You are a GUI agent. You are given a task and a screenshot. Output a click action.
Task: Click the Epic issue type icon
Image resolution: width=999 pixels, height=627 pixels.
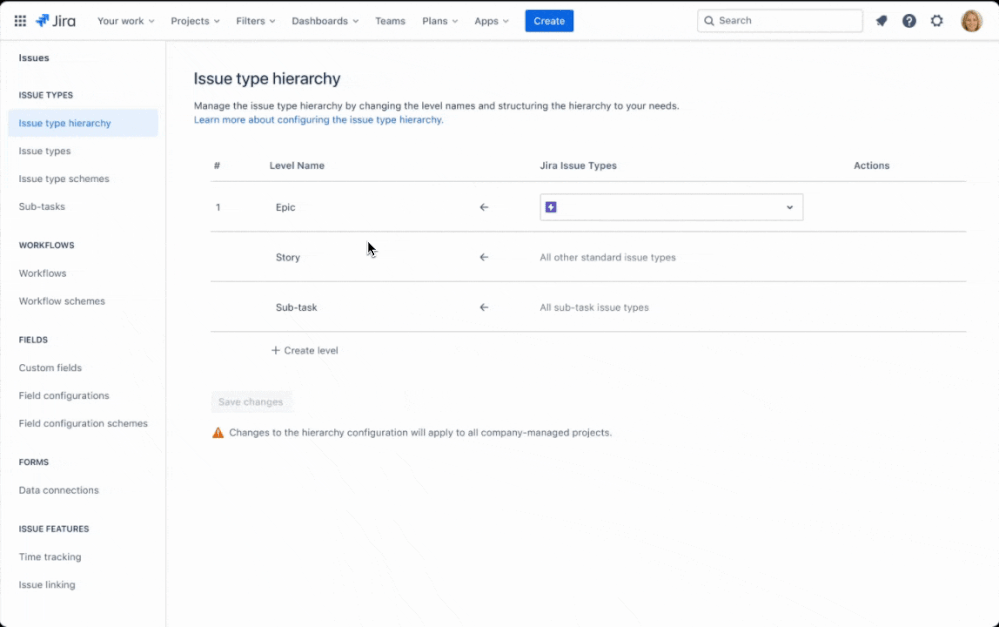tap(552, 207)
